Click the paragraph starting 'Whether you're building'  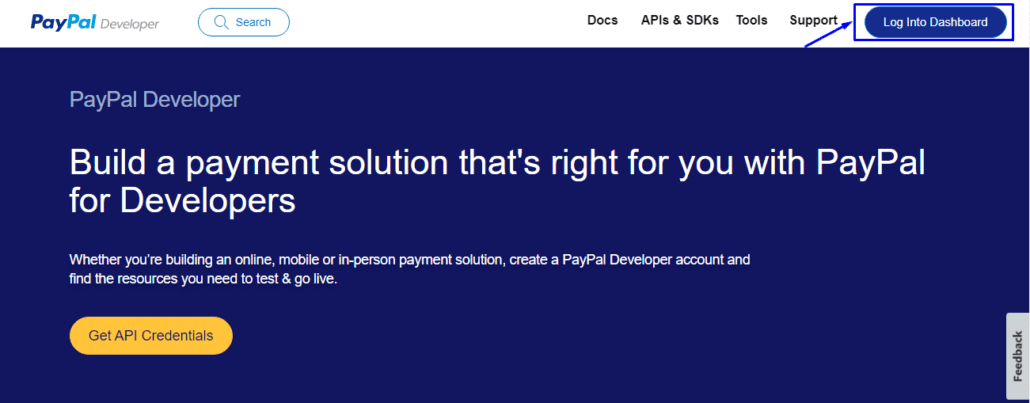tap(410, 269)
